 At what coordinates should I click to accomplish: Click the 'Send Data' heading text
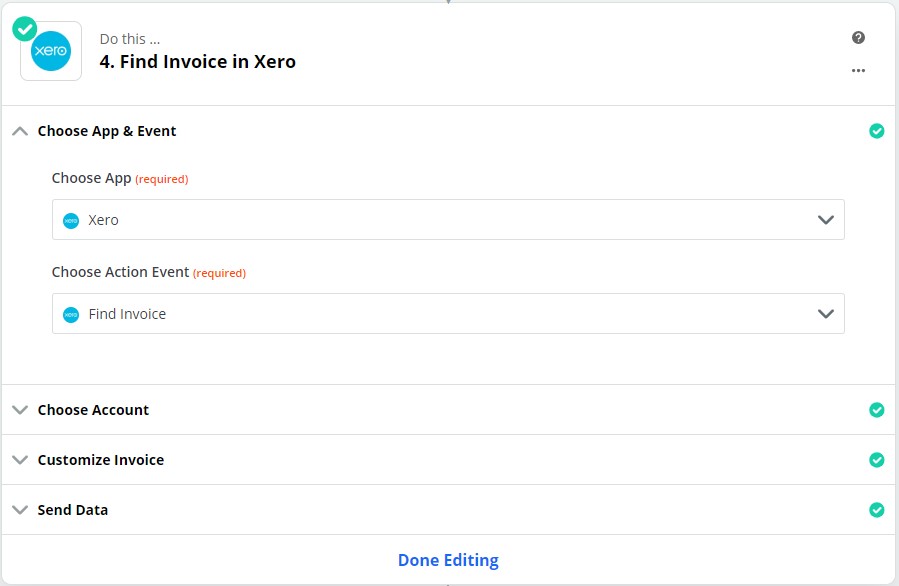coord(73,510)
